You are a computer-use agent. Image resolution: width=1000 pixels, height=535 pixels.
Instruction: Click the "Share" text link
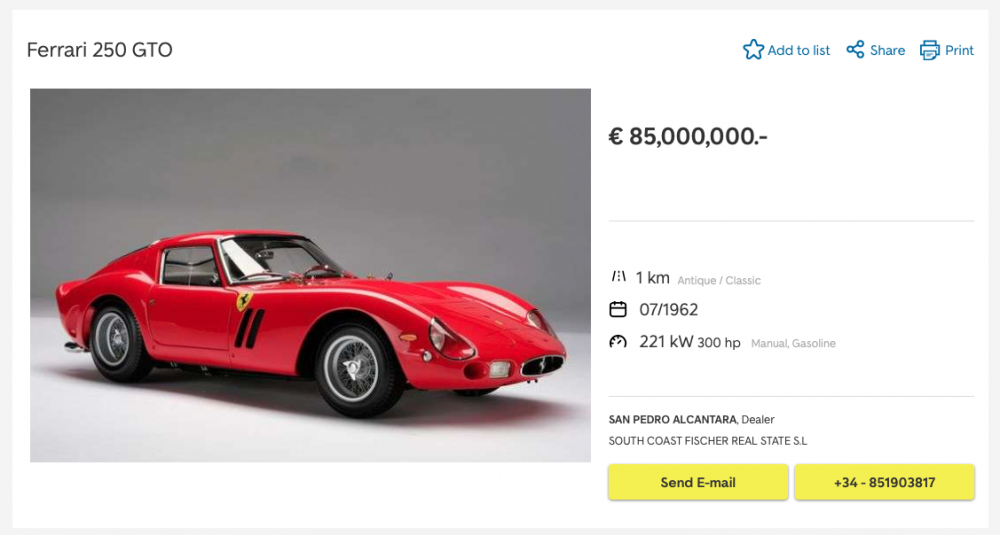click(x=887, y=50)
